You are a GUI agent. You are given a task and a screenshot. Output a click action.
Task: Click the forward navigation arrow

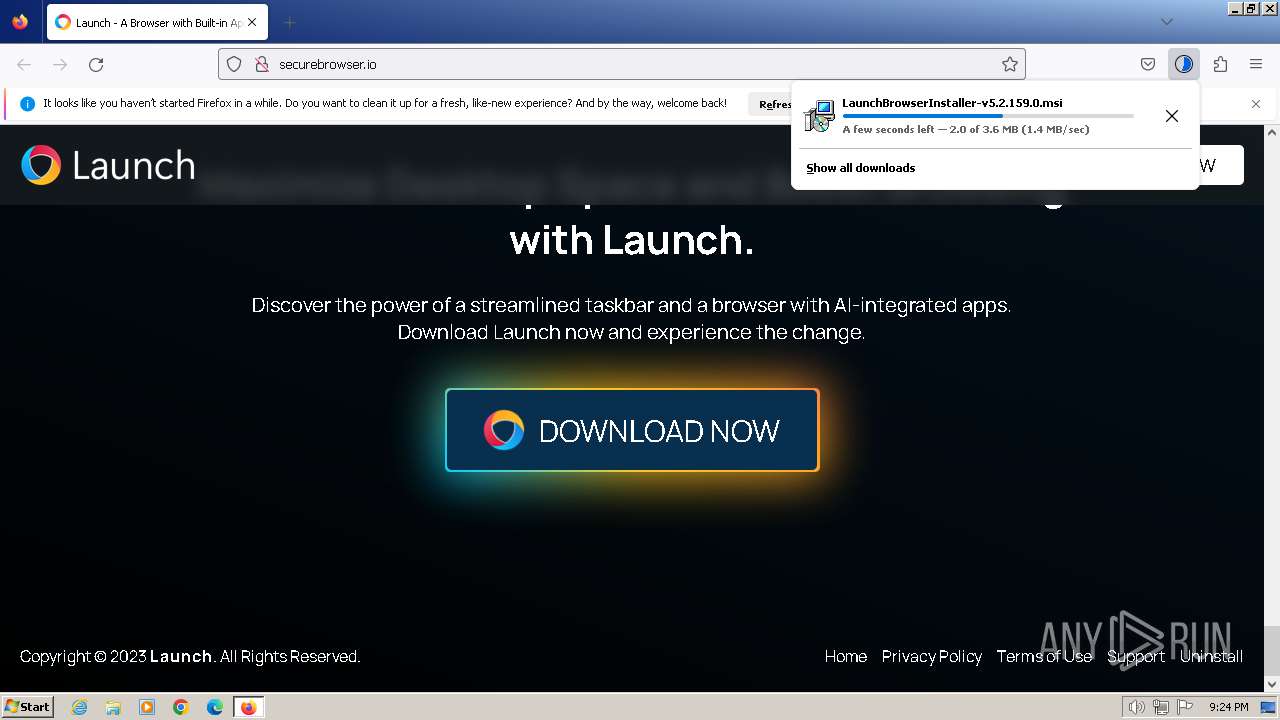pyautogui.click(x=60, y=64)
